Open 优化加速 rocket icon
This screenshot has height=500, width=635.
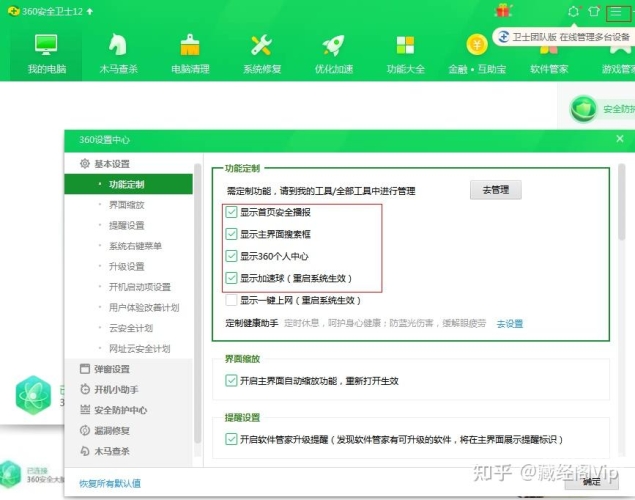(333, 45)
